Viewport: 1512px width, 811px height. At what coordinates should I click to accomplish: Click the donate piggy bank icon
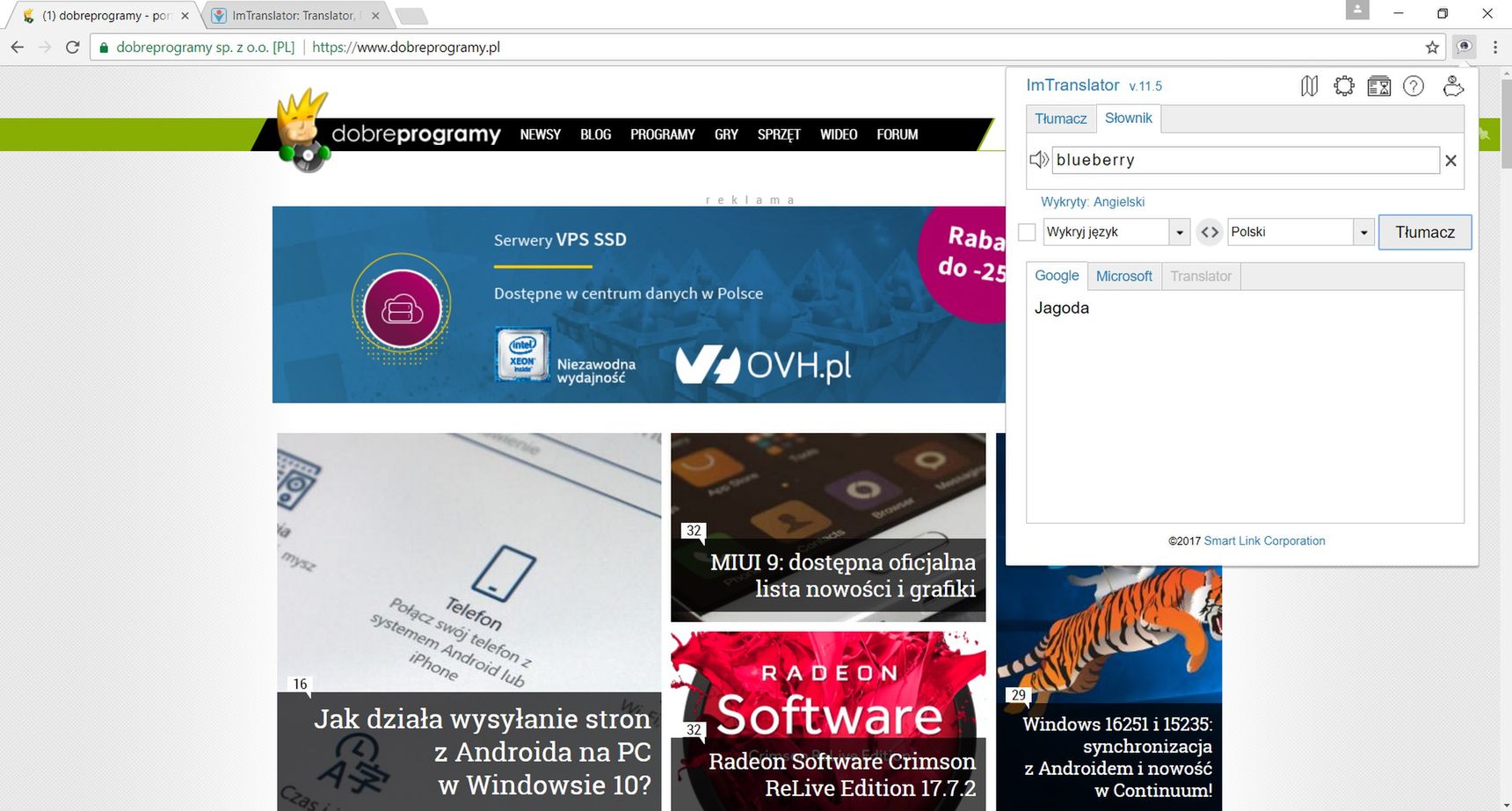(1453, 86)
